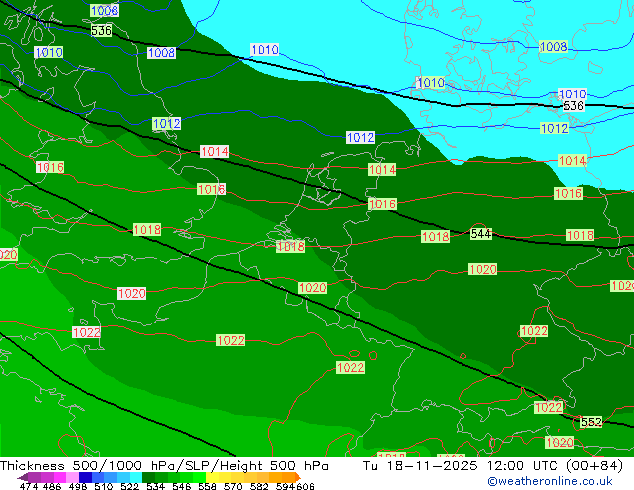Click the map title 'Thickness 500/1000 hPa/SLP/Height 500 hPa'

tap(164, 466)
